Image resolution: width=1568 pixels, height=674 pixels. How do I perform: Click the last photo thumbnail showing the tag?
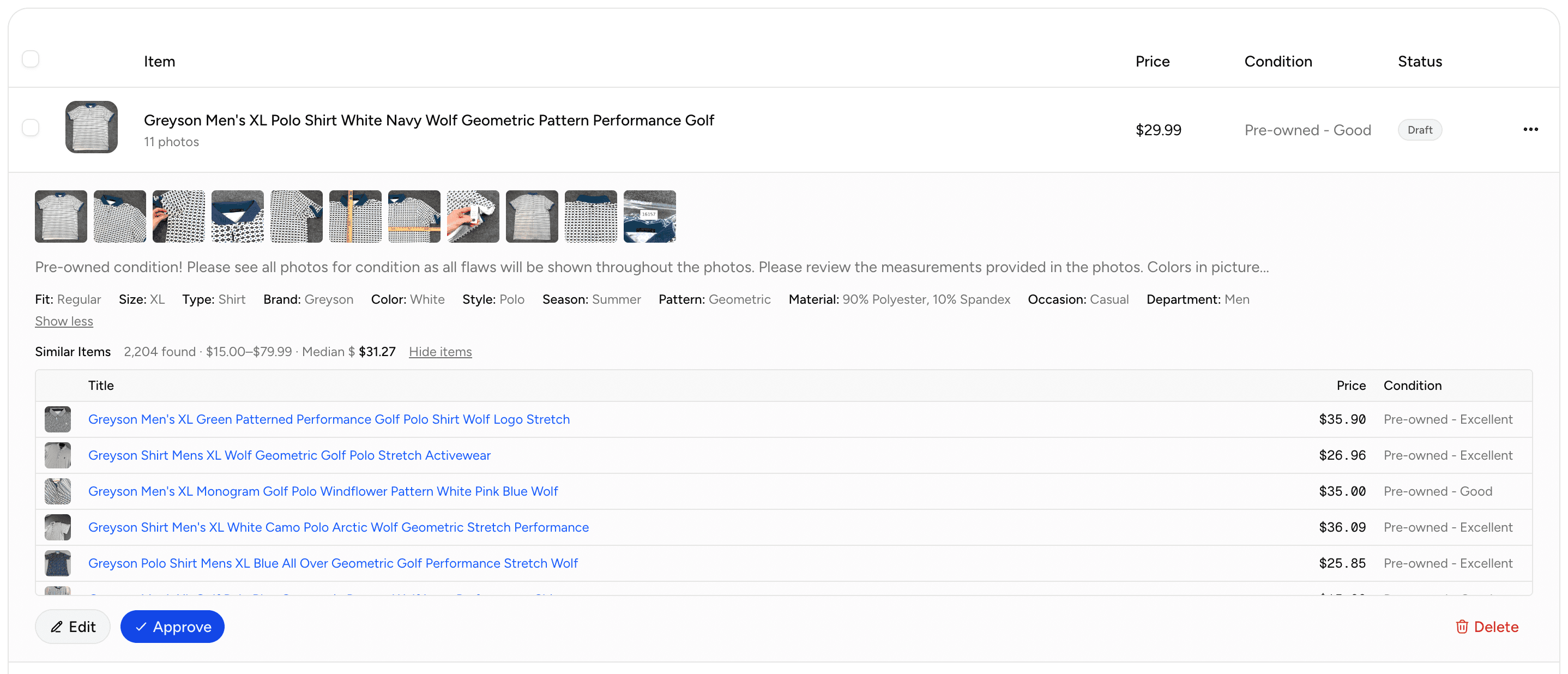point(649,216)
